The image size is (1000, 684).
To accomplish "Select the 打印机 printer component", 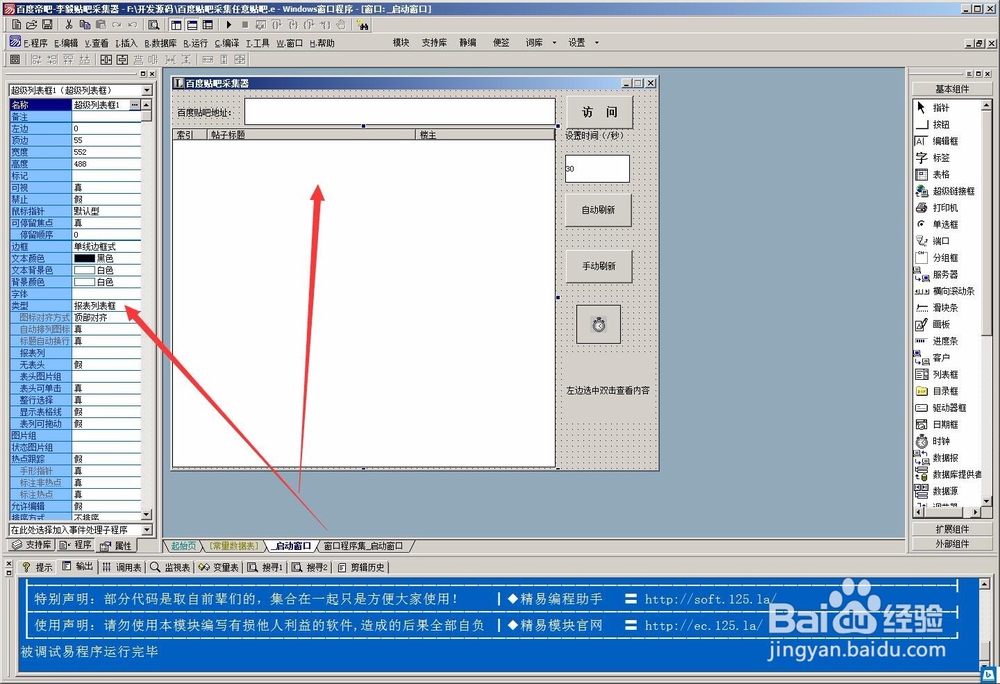I will tap(947, 207).
